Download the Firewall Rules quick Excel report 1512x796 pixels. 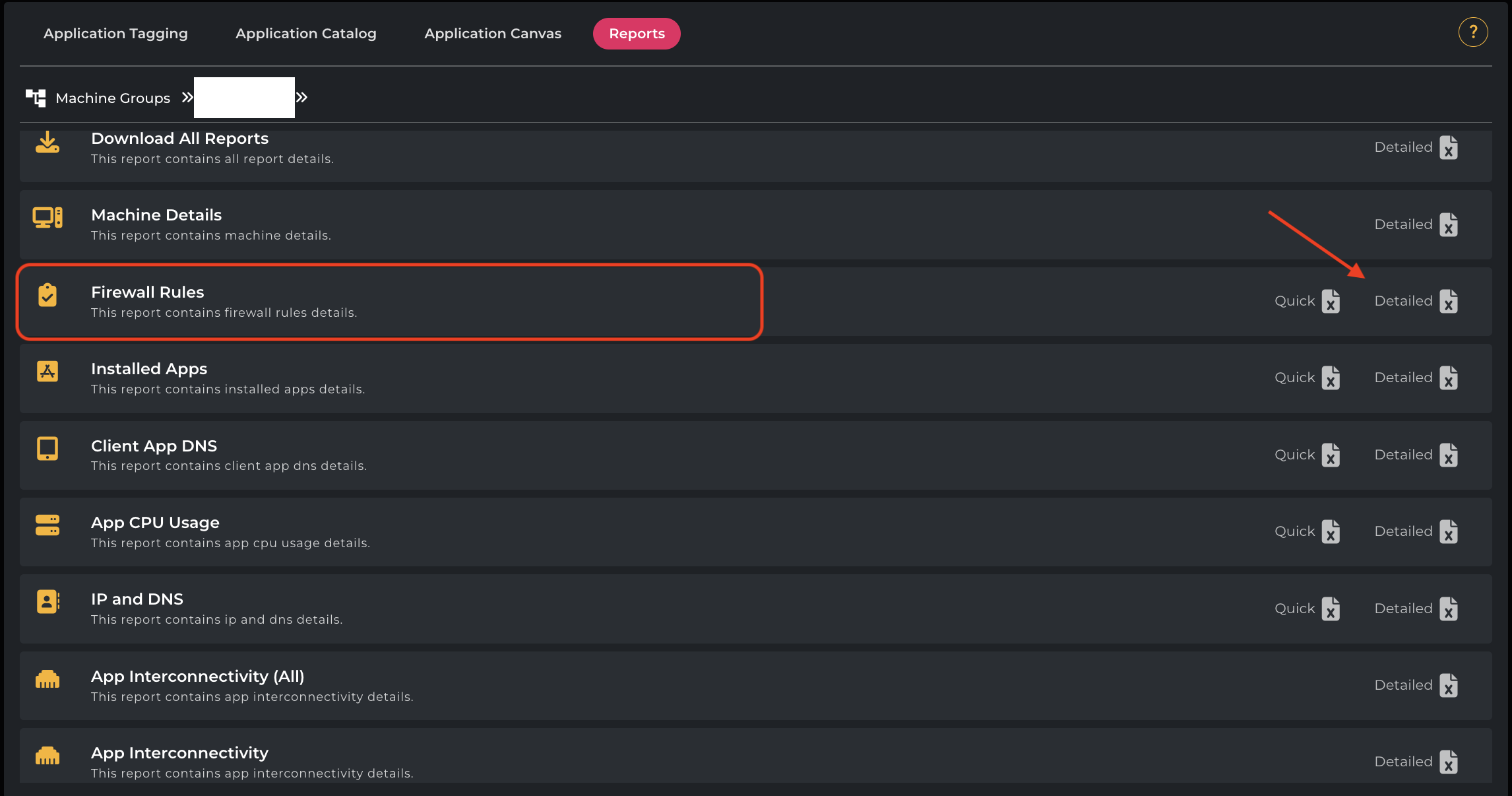(x=1331, y=302)
